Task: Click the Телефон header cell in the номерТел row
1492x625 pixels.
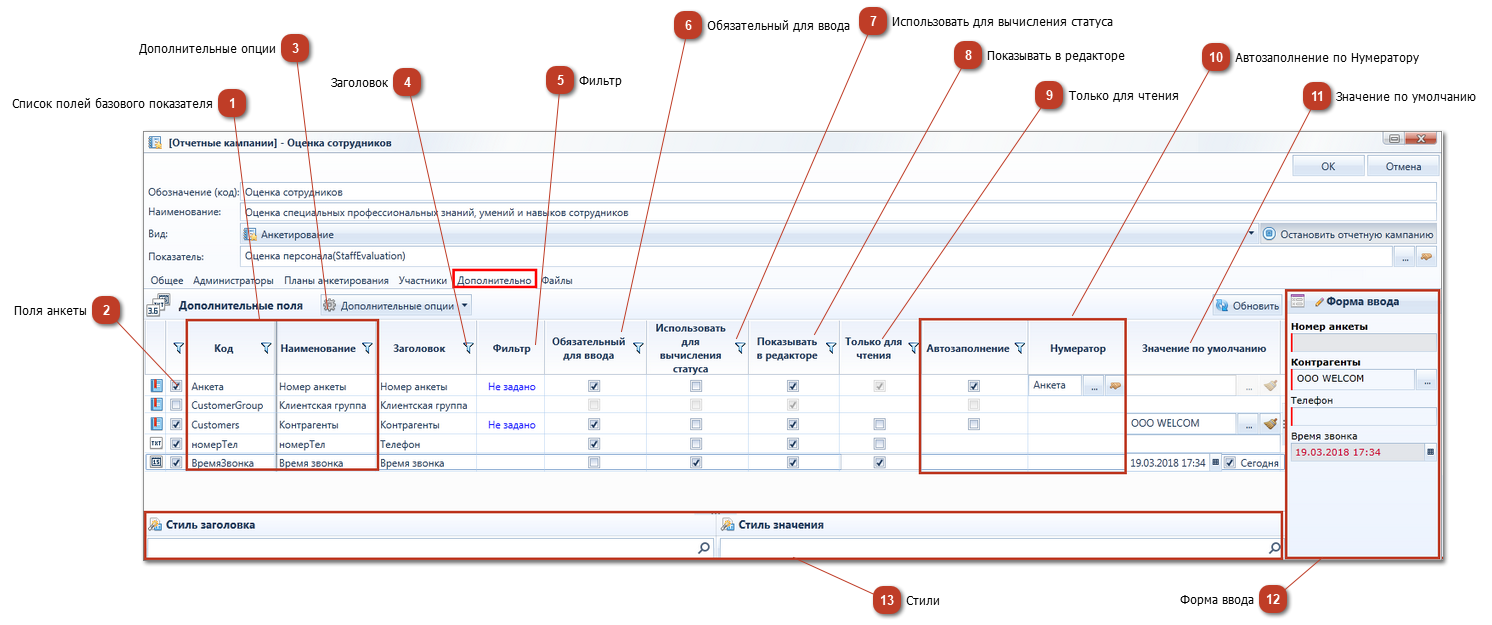Action: [427, 444]
